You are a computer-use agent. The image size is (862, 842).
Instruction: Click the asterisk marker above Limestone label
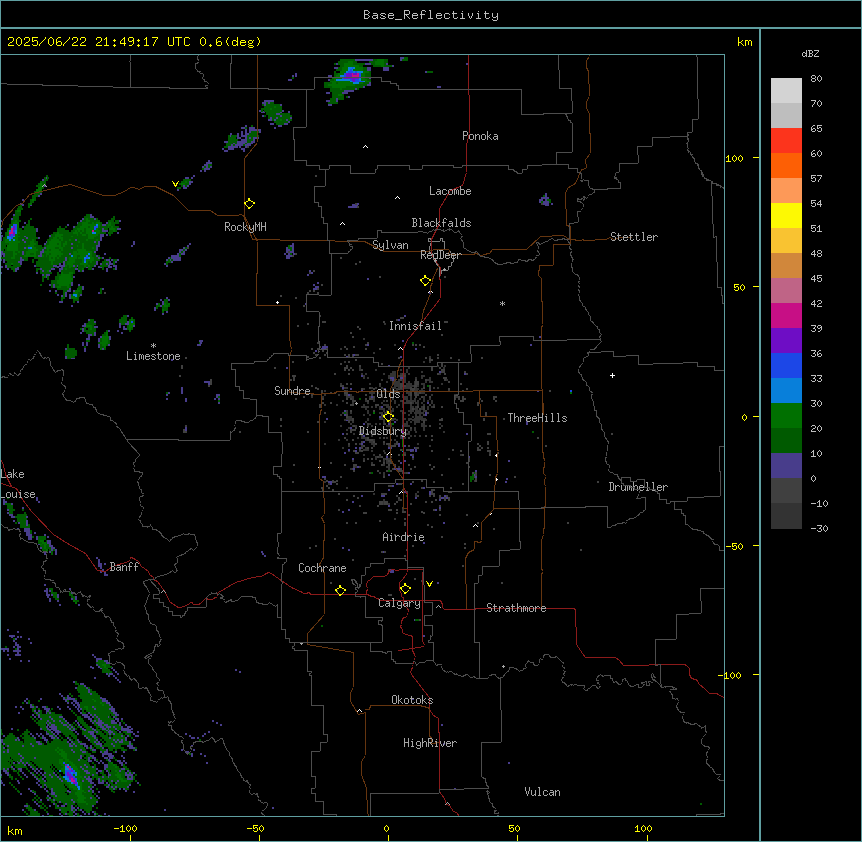point(153,346)
